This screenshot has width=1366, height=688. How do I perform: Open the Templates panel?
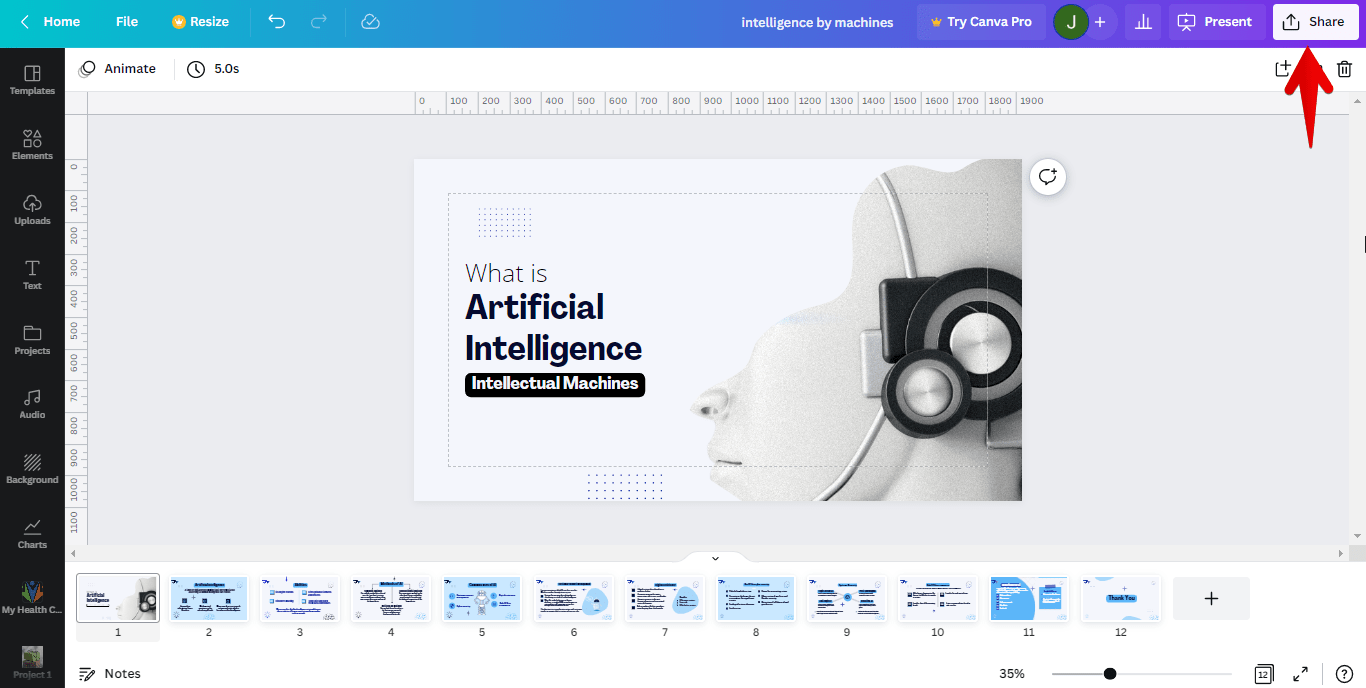[x=32, y=76]
